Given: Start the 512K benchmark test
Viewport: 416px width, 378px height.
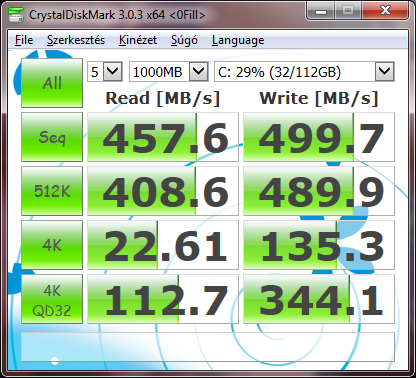Looking at the screenshot, I should [52, 191].
